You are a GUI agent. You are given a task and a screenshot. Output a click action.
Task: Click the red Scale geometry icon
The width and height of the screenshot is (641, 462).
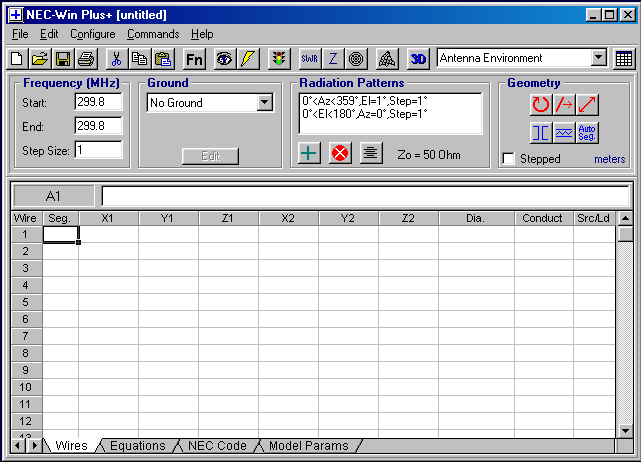(587, 105)
